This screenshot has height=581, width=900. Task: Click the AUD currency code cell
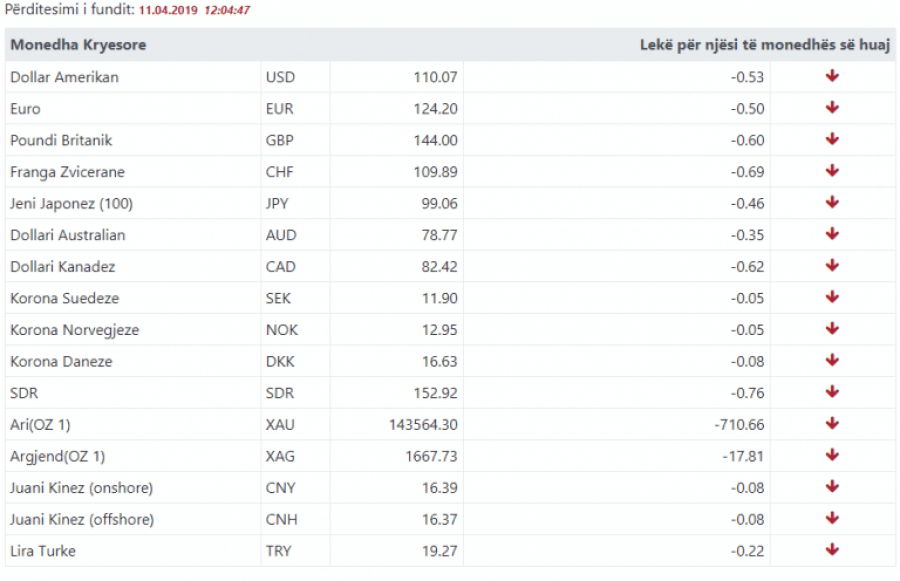280,235
